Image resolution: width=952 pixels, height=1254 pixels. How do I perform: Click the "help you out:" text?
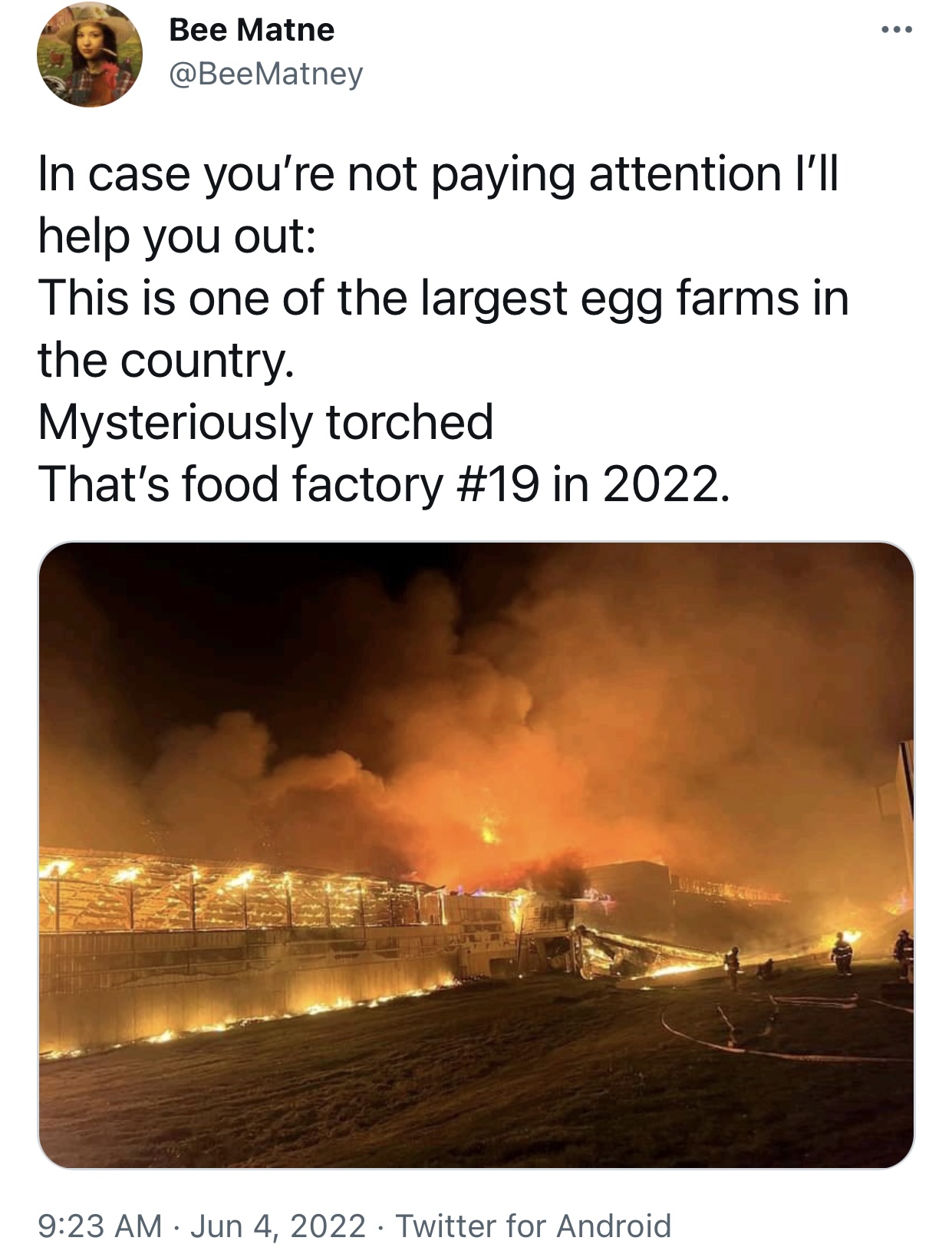coord(176,235)
